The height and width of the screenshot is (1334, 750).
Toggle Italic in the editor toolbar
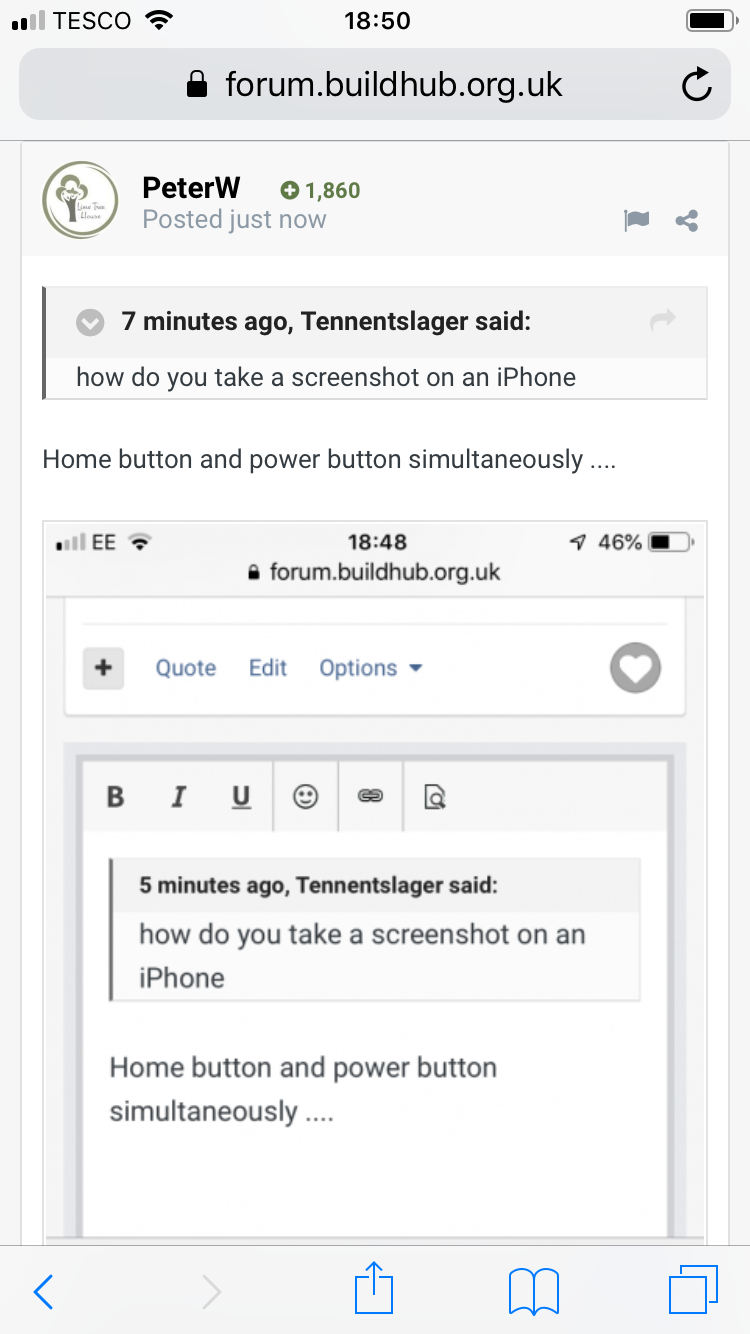coord(178,797)
